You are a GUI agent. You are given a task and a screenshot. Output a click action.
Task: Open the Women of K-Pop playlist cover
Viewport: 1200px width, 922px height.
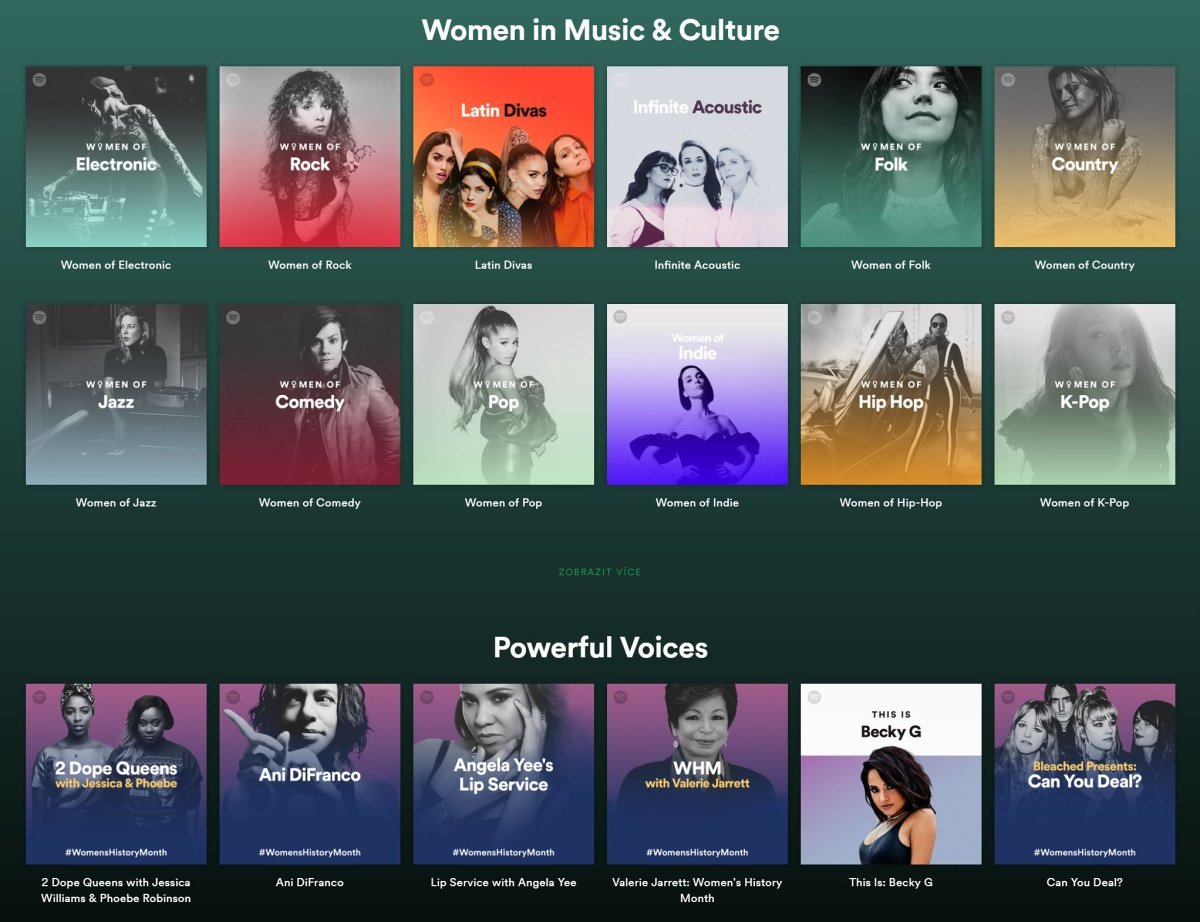tap(1085, 395)
